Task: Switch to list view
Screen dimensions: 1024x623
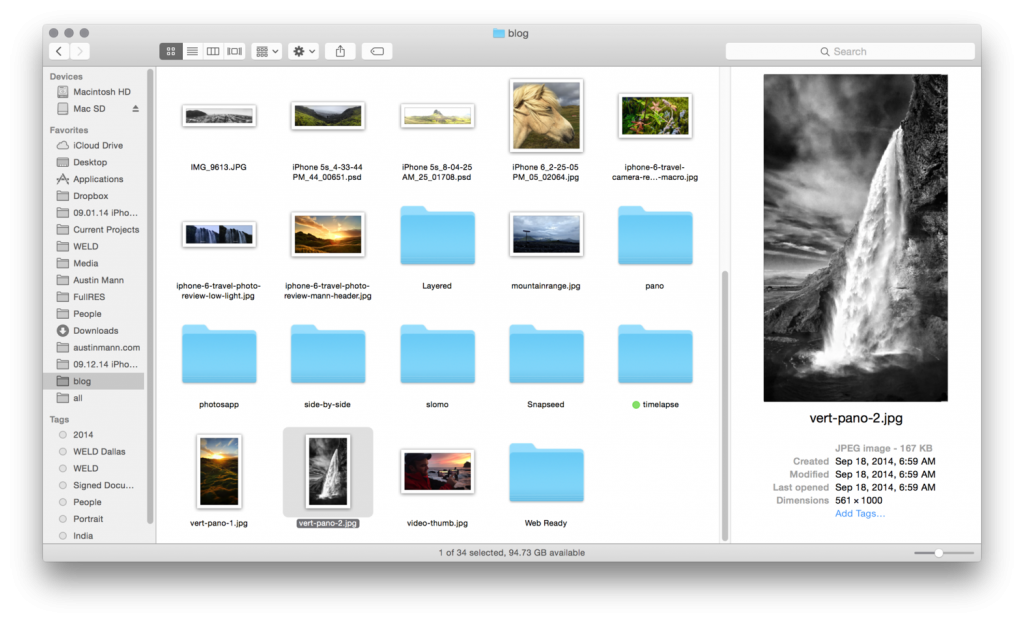Action: [191, 51]
